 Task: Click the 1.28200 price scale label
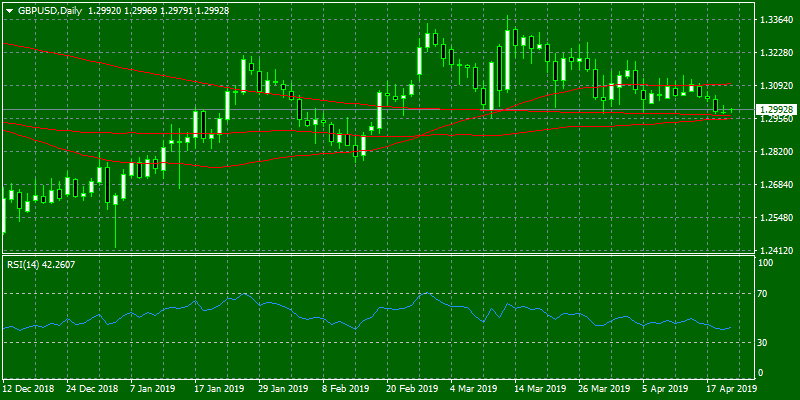(x=775, y=152)
